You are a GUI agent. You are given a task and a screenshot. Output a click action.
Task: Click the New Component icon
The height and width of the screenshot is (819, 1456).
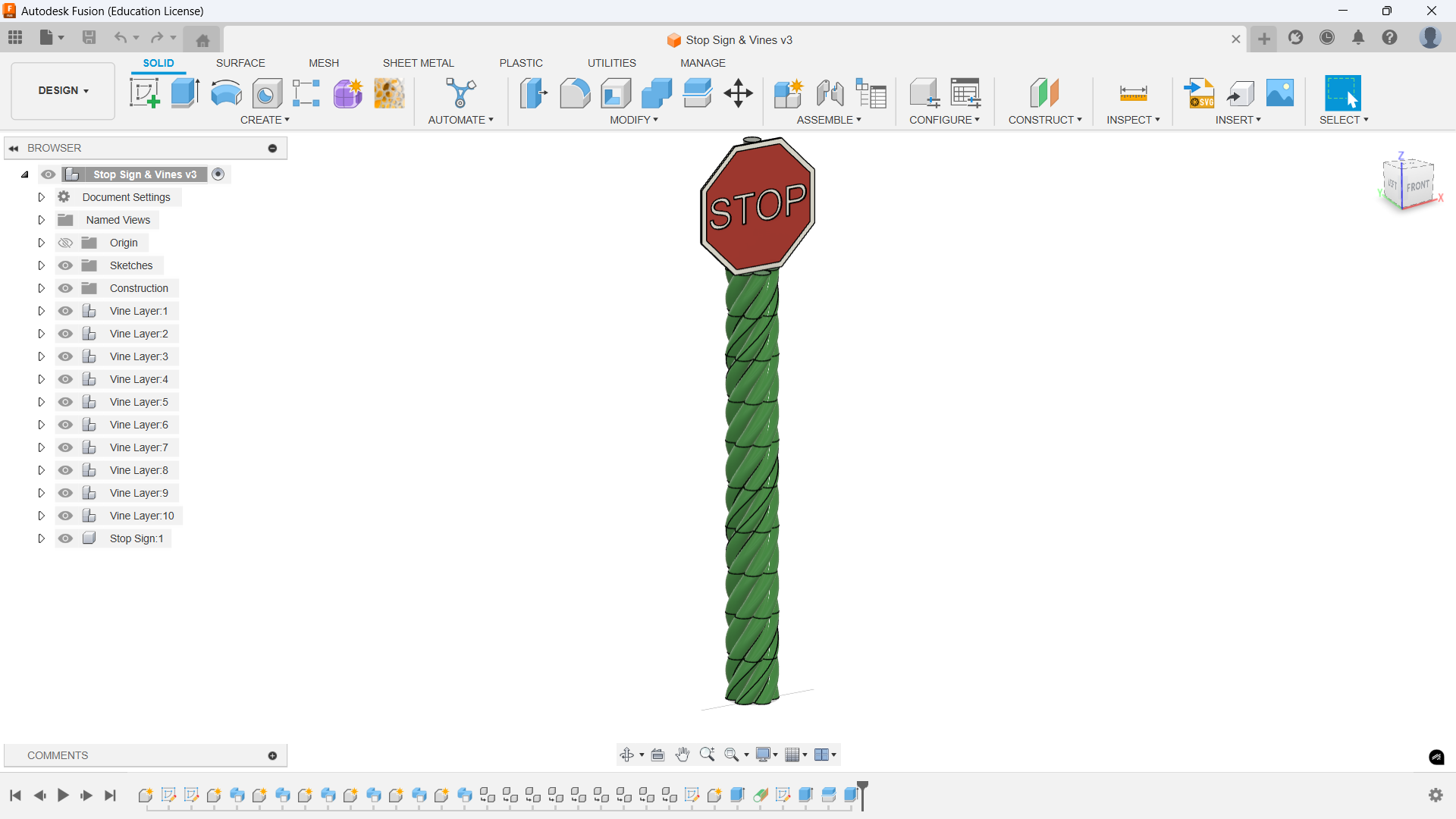tap(789, 93)
